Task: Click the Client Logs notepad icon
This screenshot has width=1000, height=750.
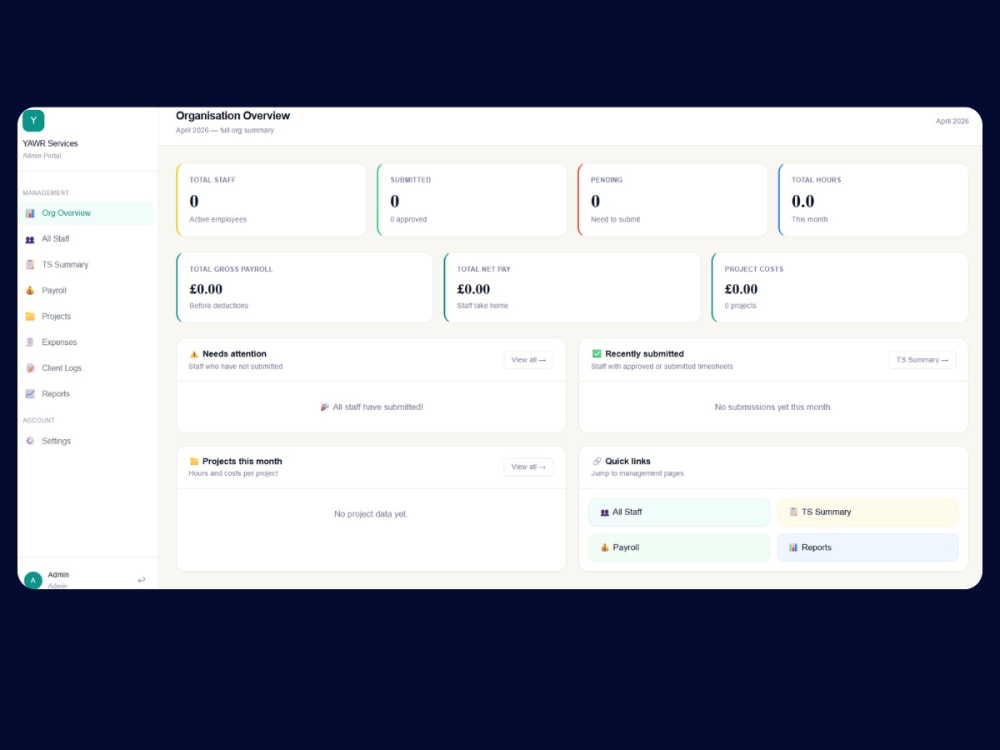Action: (x=30, y=368)
